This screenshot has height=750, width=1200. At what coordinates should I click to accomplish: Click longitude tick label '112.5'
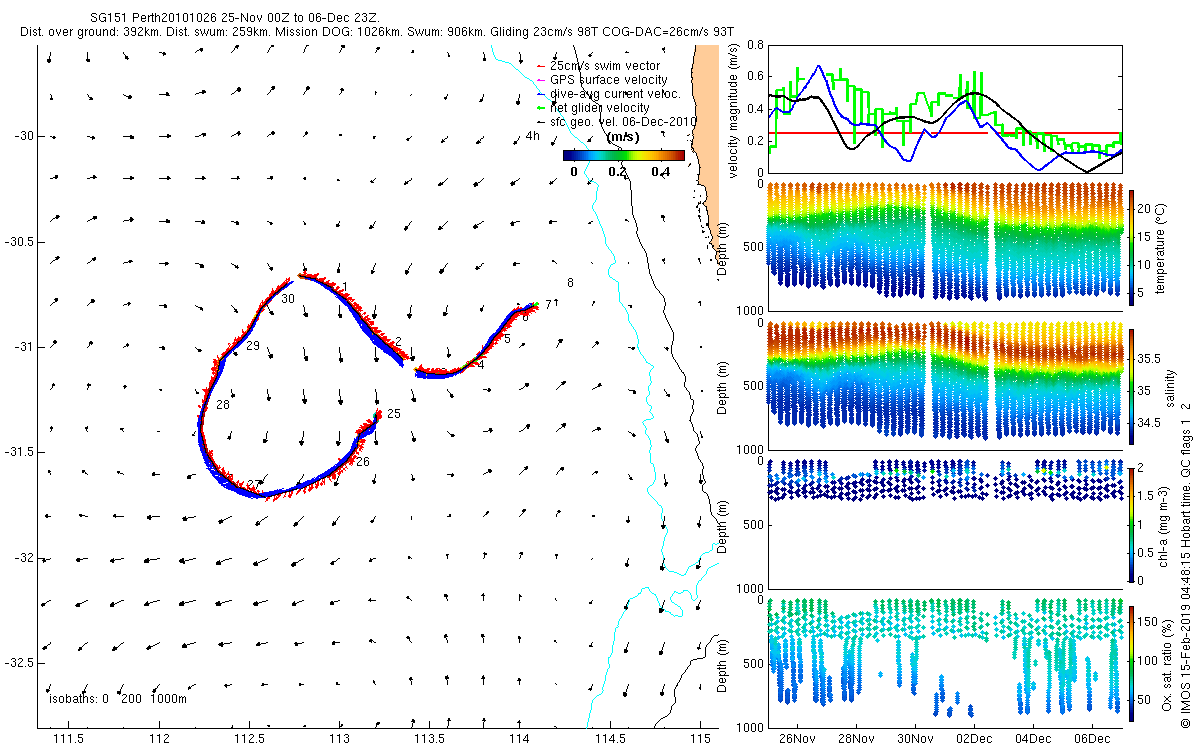249,739
